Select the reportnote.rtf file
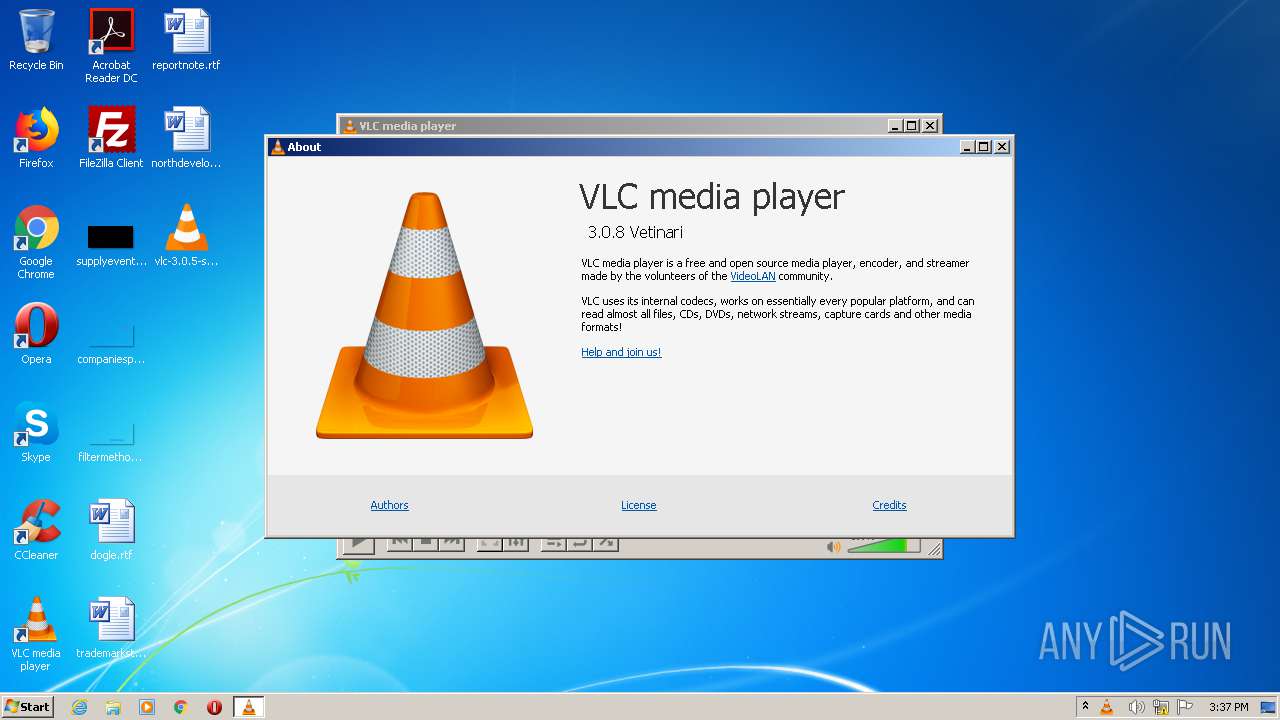The width and height of the screenshot is (1280, 720). 186,40
